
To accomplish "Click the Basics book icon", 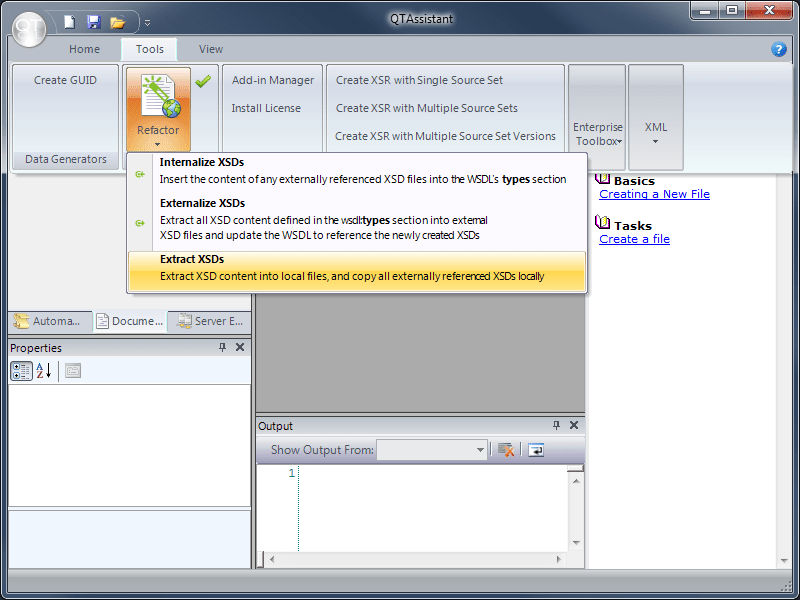I will point(602,178).
